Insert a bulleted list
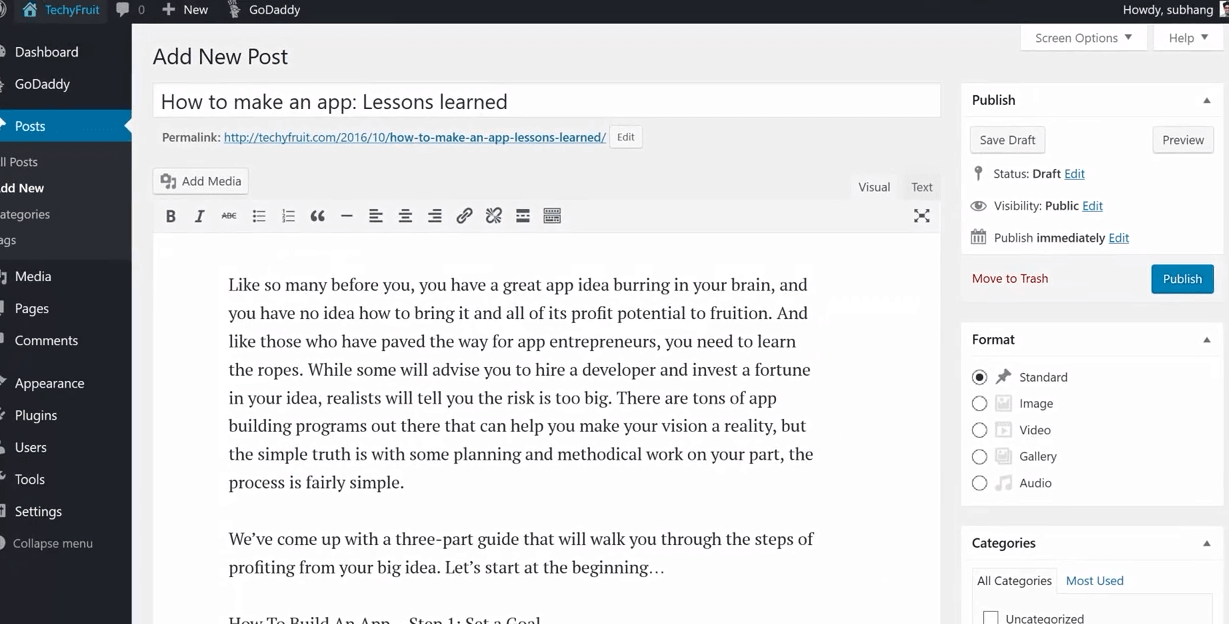Viewport: 1229px width, 624px height. tap(259, 216)
